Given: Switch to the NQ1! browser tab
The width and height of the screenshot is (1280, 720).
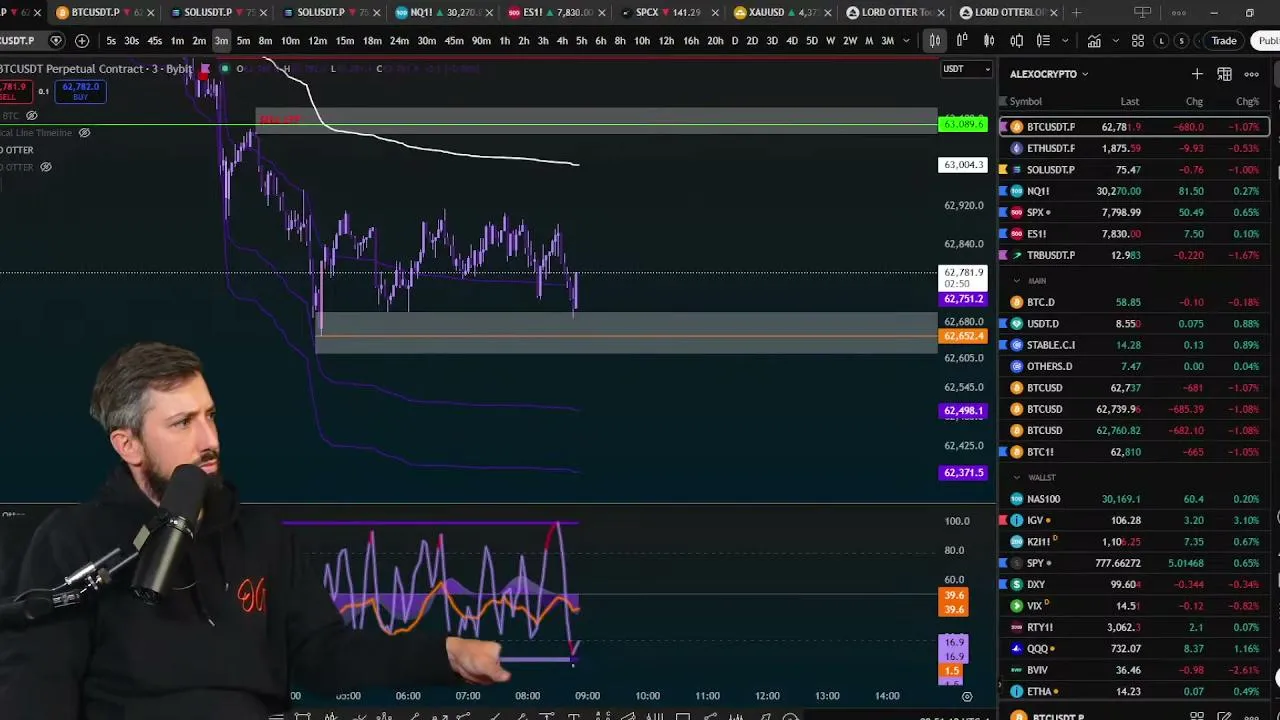Looking at the screenshot, I should [x=445, y=13].
